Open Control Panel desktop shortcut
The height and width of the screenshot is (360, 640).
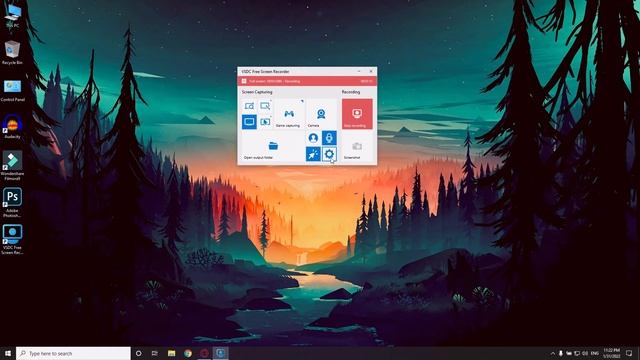pyautogui.click(x=13, y=90)
